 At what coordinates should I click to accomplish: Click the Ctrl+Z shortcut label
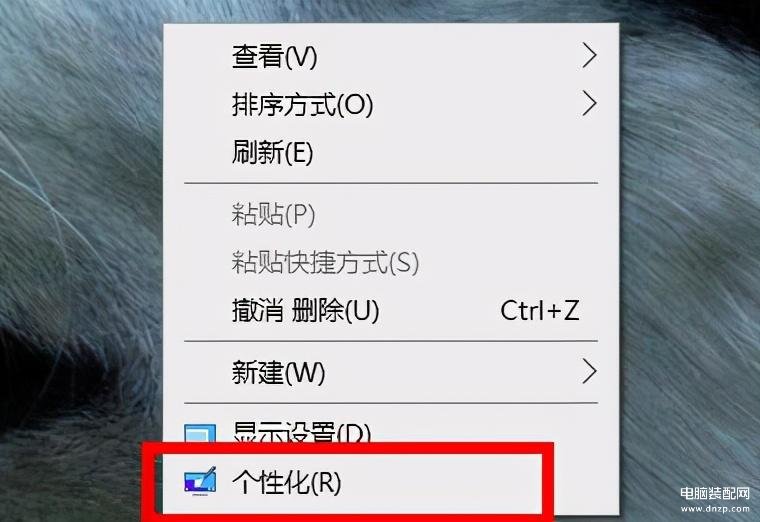click(539, 310)
